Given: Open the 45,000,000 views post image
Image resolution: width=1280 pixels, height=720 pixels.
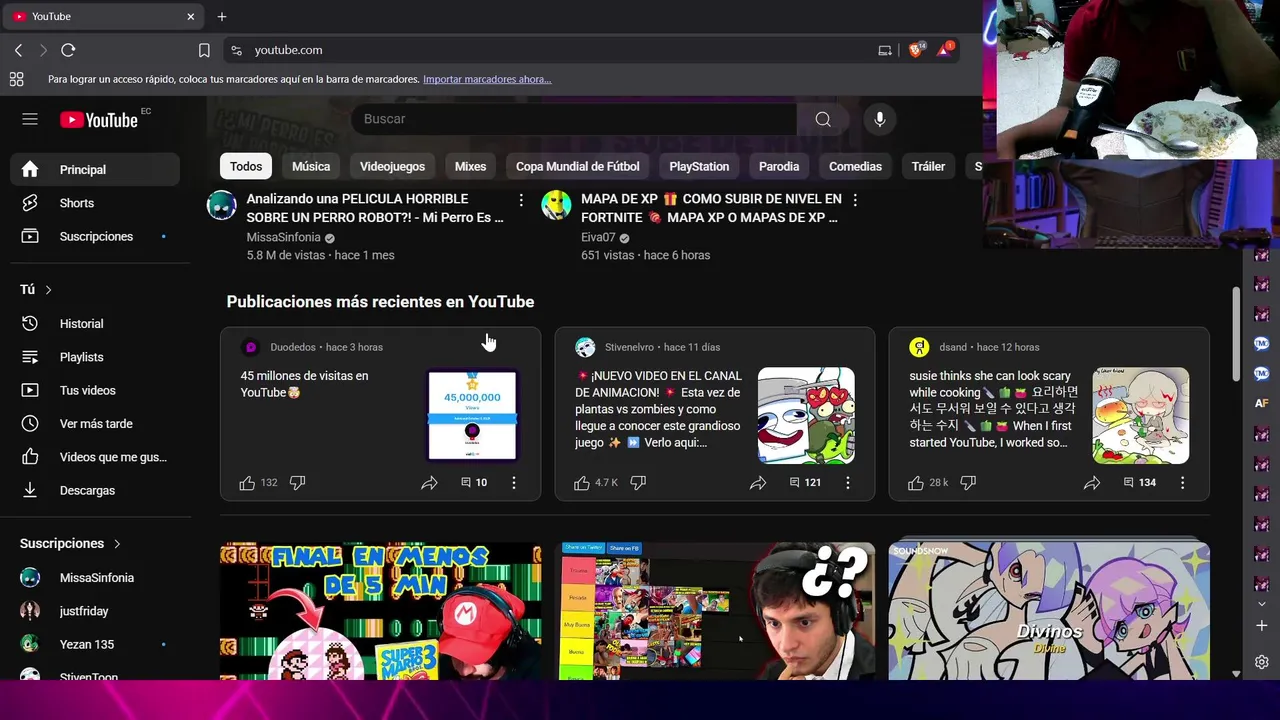Looking at the screenshot, I should pos(472,415).
